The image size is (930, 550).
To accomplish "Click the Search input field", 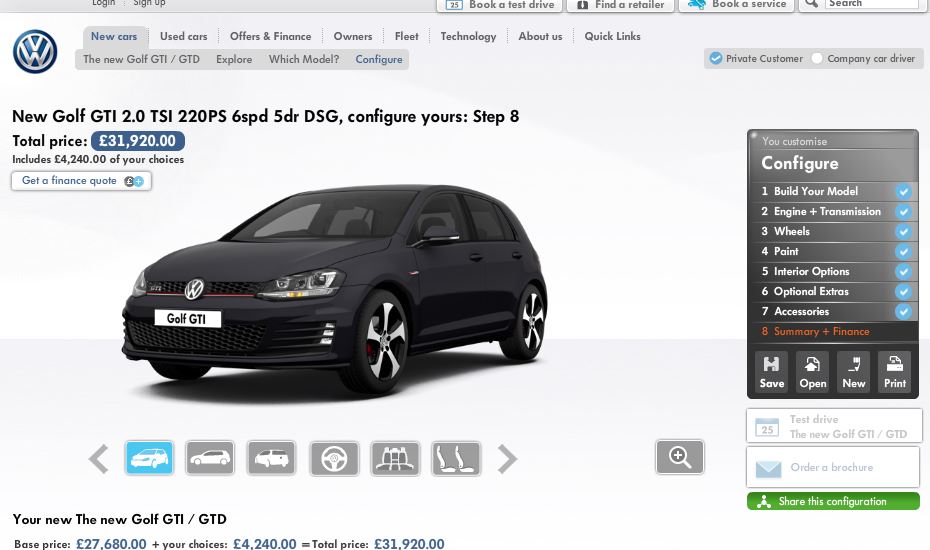I will click(x=870, y=4).
